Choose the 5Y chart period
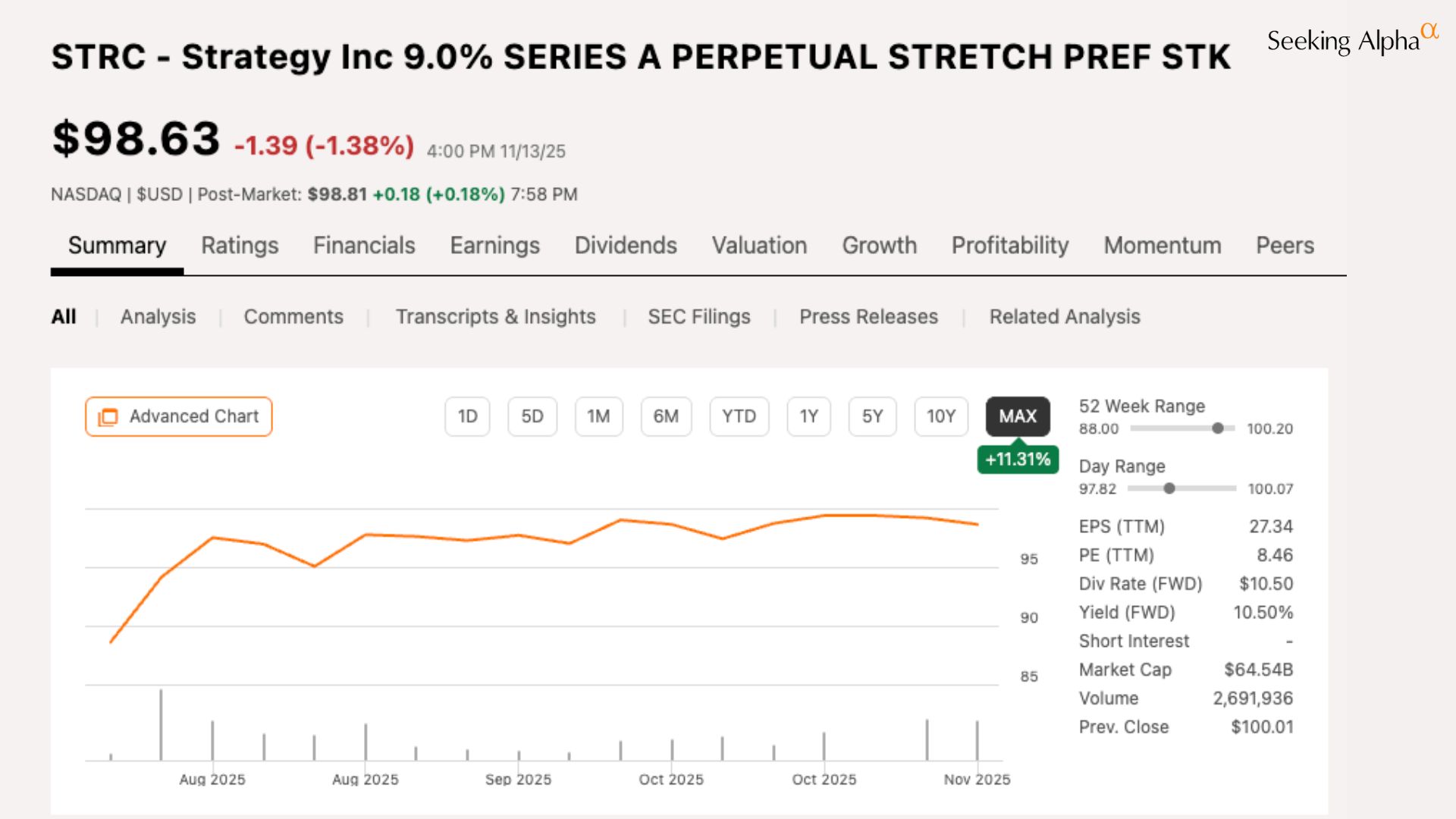 coord(872,416)
